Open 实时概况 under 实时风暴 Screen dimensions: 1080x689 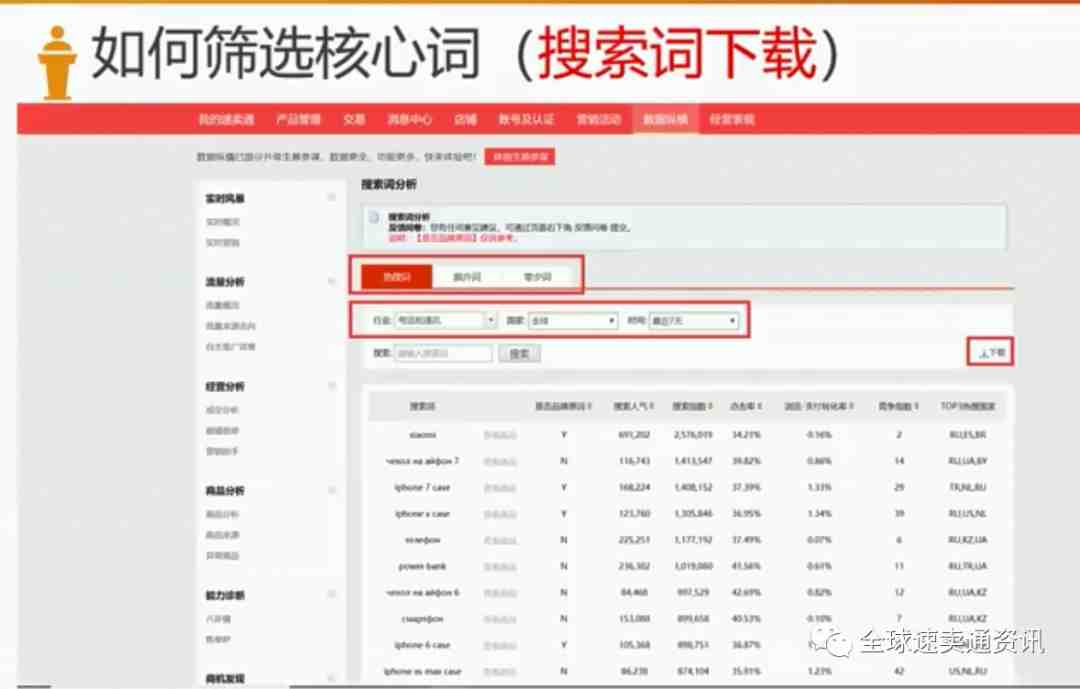(x=222, y=222)
